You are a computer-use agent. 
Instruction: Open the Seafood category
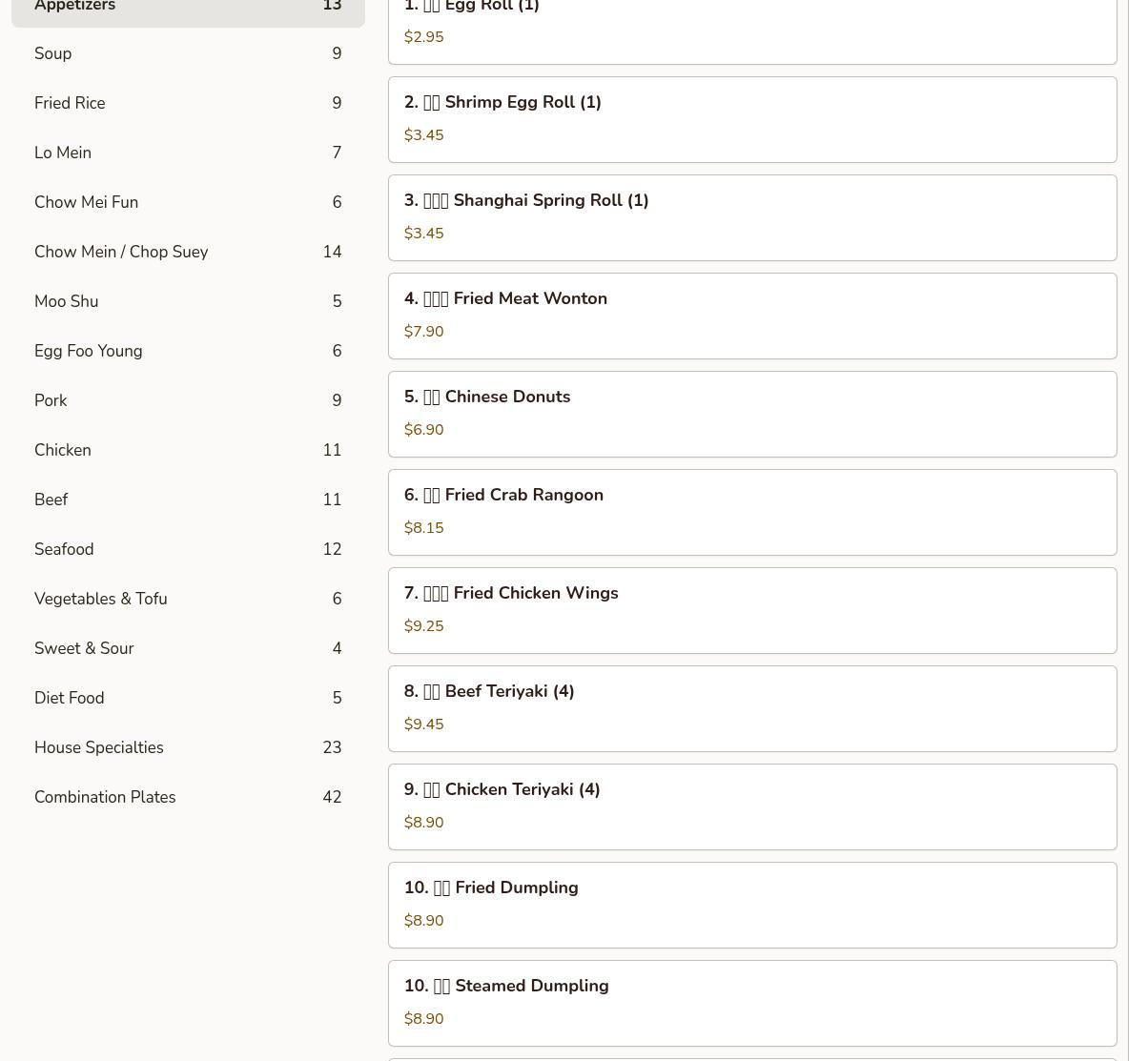point(188,549)
